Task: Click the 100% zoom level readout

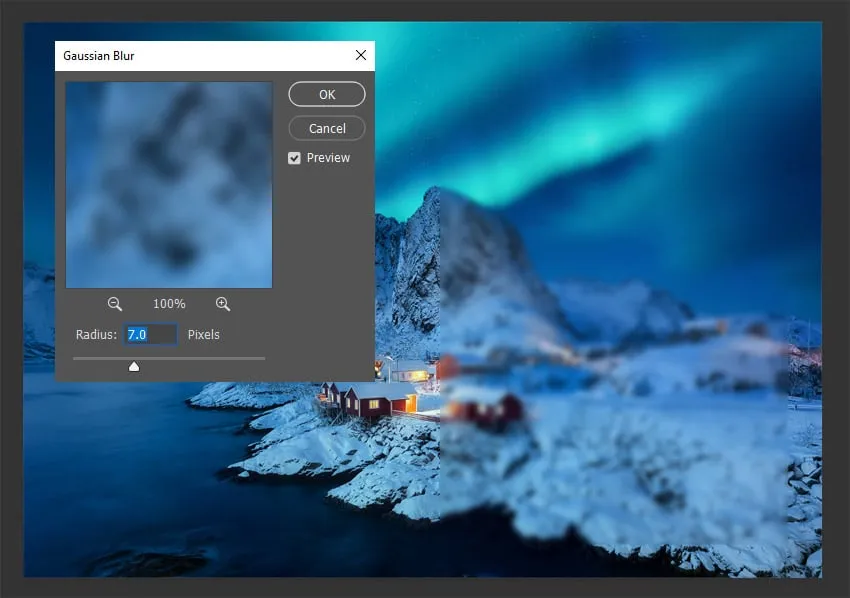Action: pyautogui.click(x=169, y=304)
